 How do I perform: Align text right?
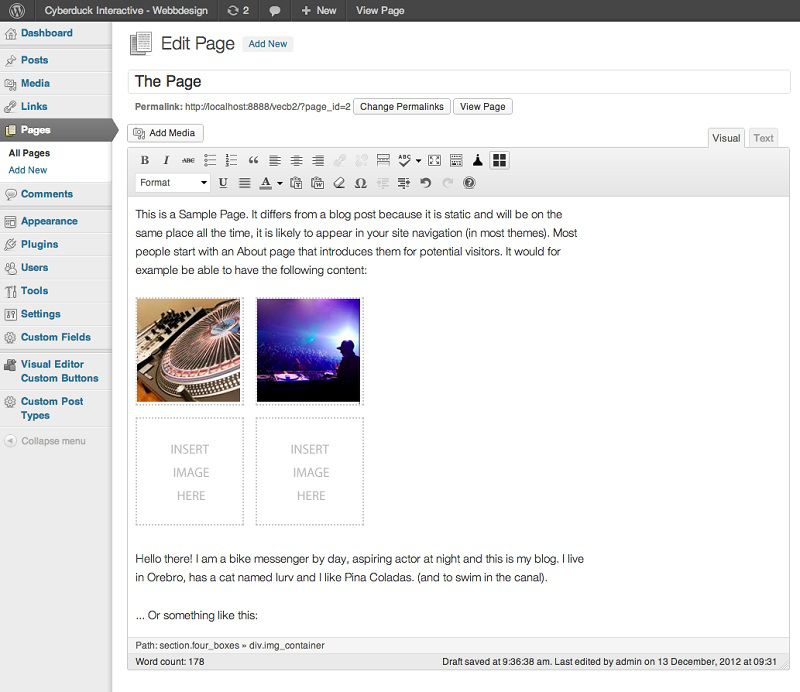[x=318, y=160]
